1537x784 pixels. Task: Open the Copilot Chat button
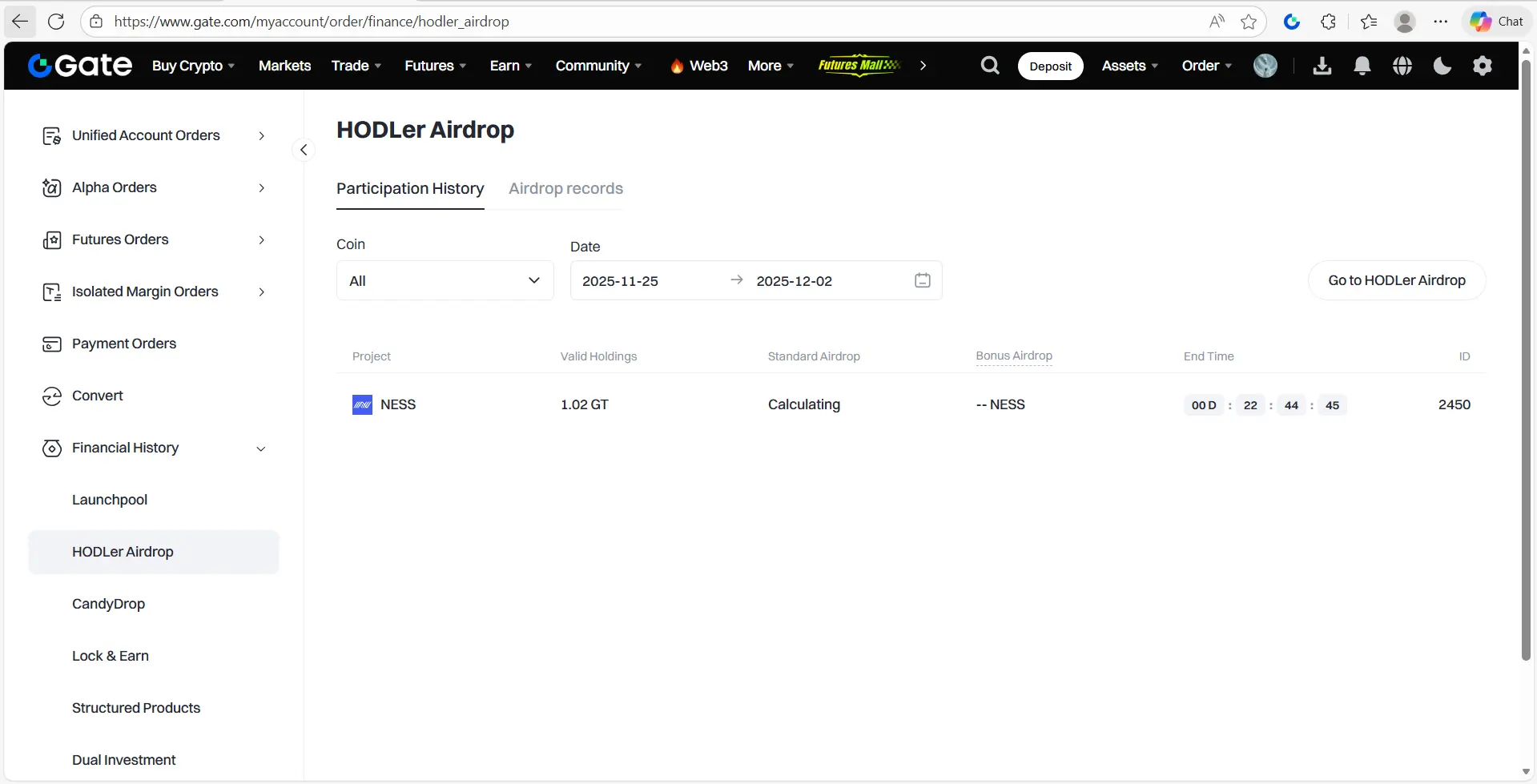[x=1496, y=22]
